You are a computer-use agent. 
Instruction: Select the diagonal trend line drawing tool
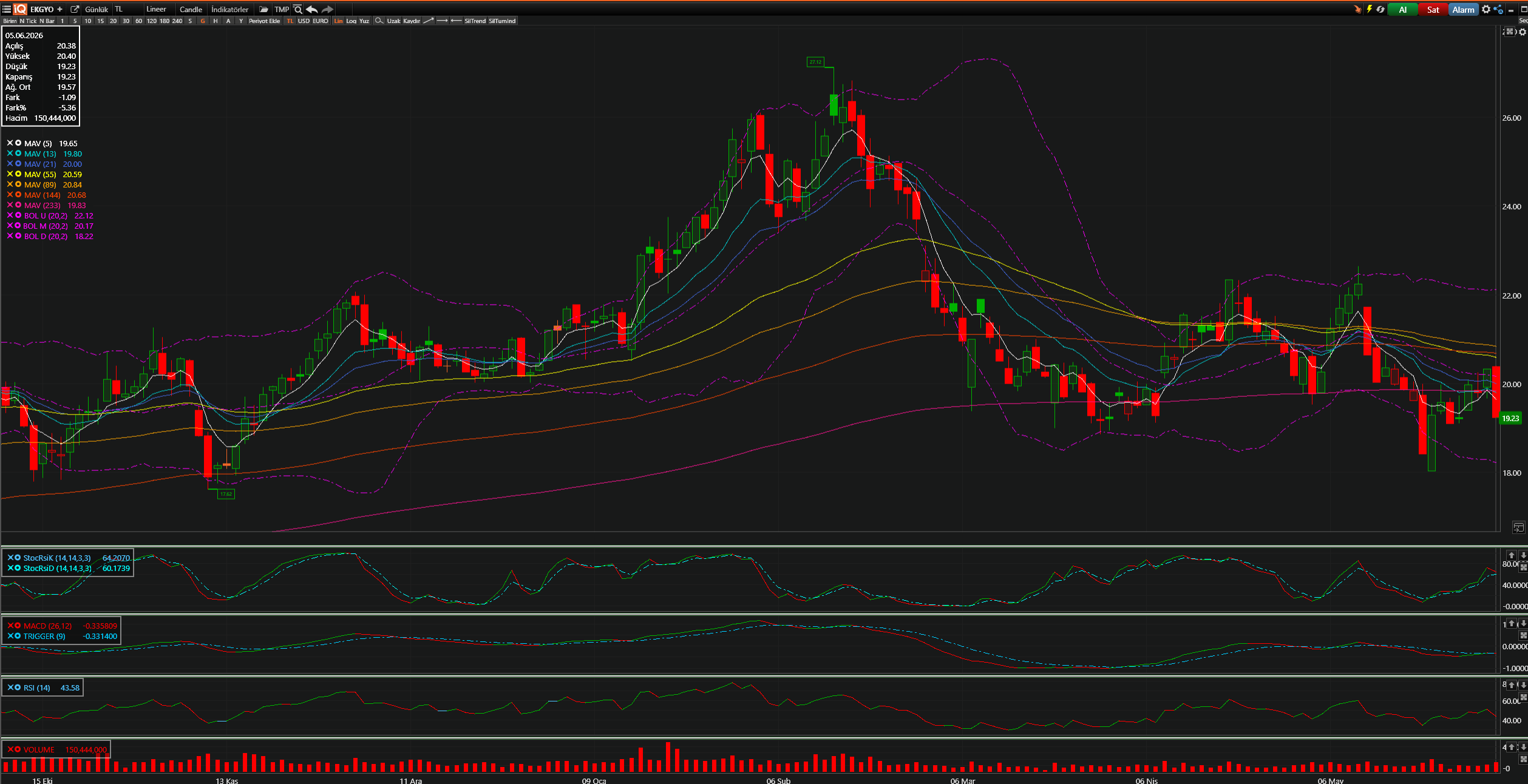tap(429, 21)
